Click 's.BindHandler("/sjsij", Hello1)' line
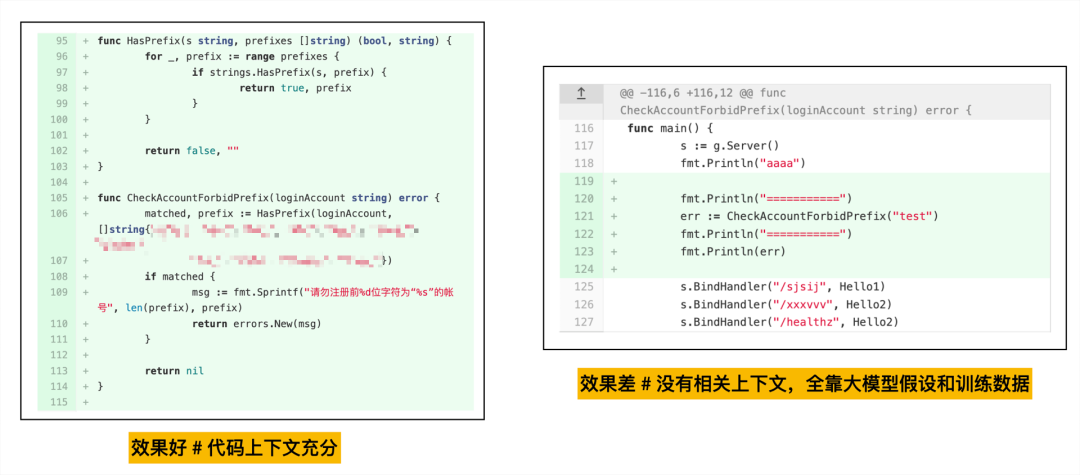1080x475 pixels. coord(782,286)
